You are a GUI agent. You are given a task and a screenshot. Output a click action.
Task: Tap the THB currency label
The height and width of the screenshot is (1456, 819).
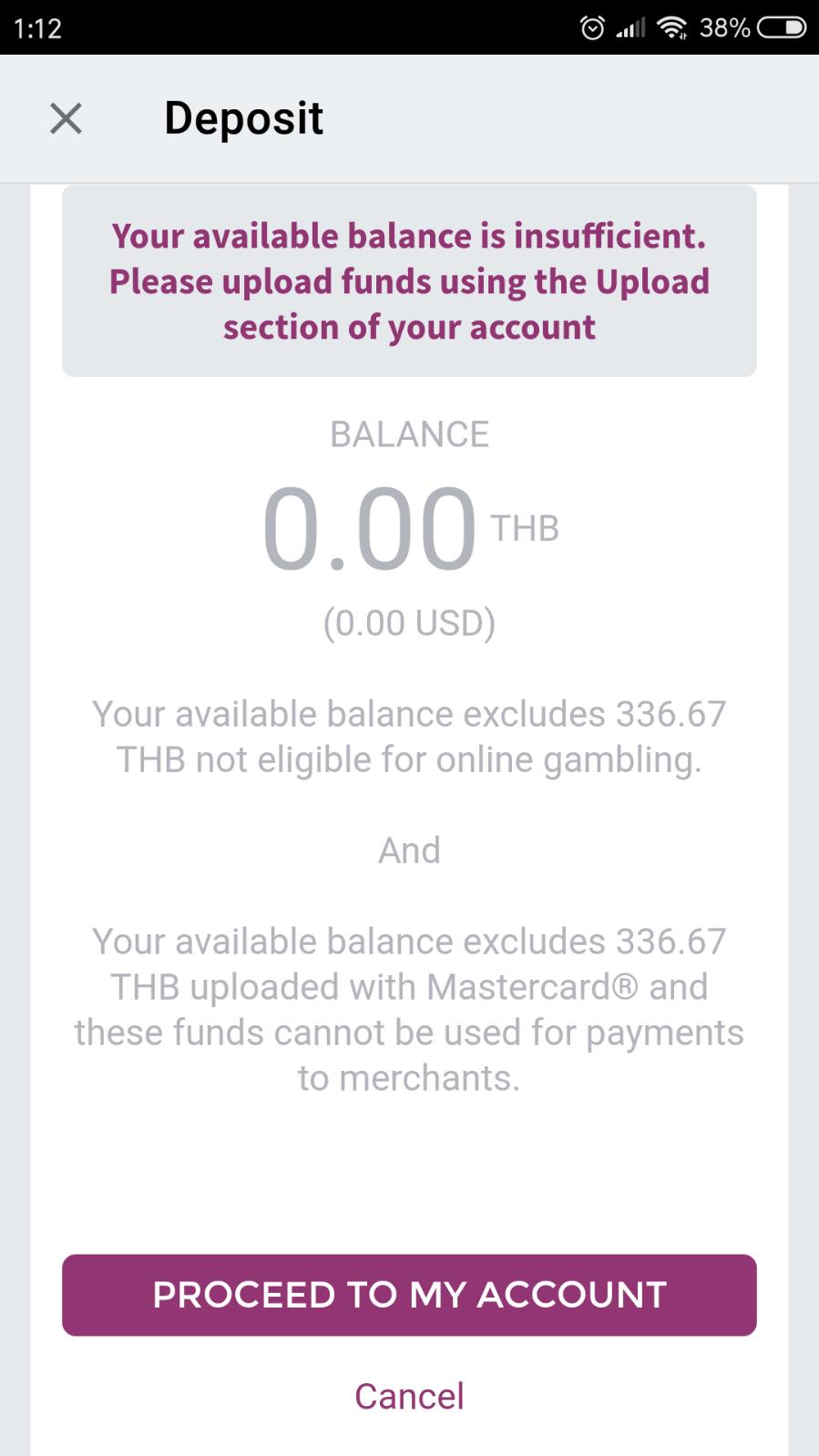click(525, 528)
